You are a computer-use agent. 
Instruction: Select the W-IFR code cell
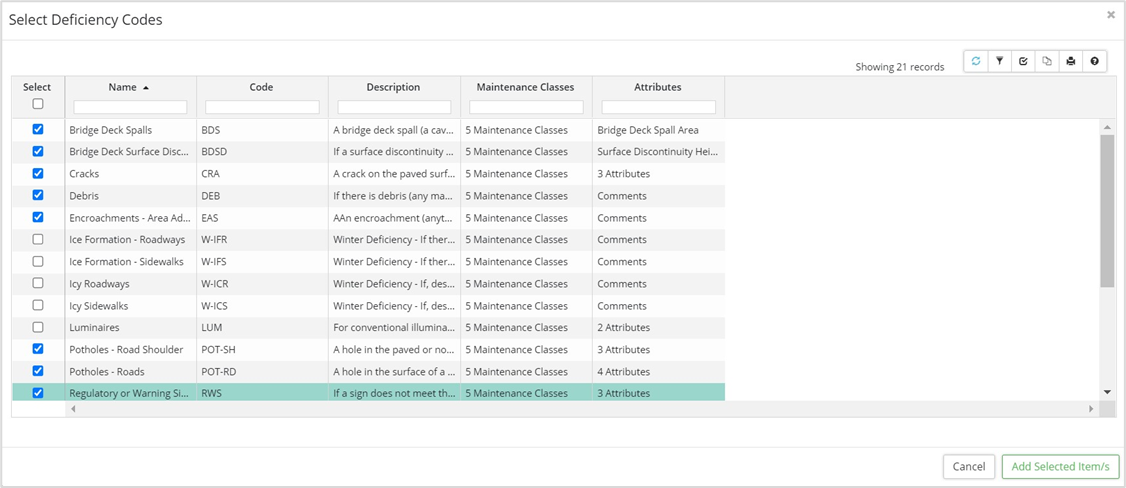pyautogui.click(x=263, y=240)
